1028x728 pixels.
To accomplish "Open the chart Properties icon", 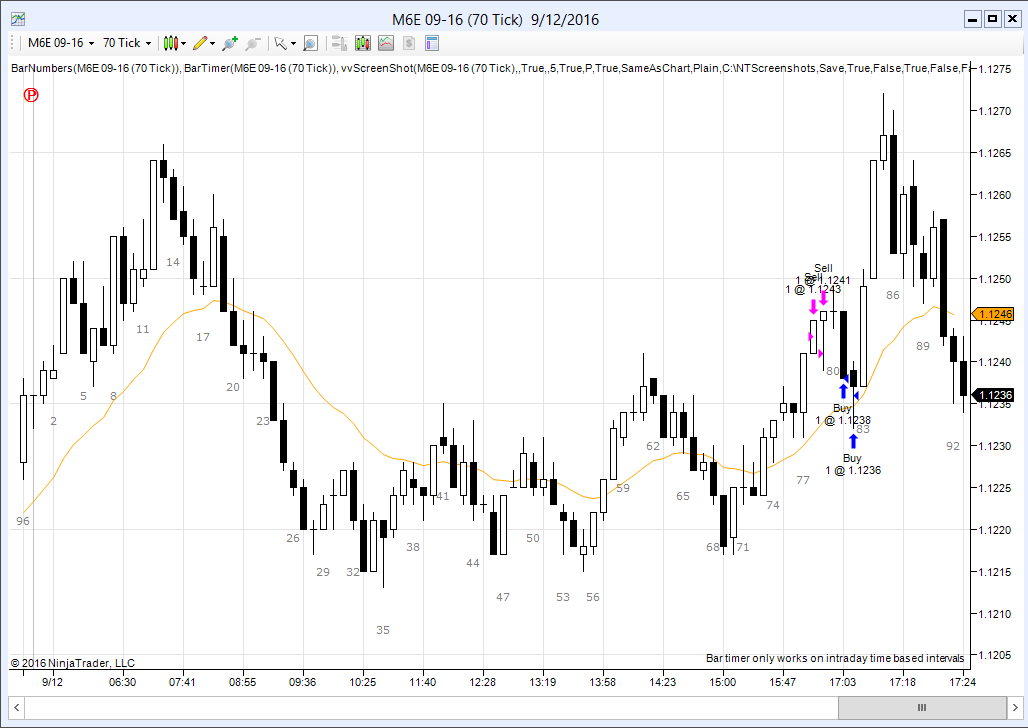I will coord(431,43).
